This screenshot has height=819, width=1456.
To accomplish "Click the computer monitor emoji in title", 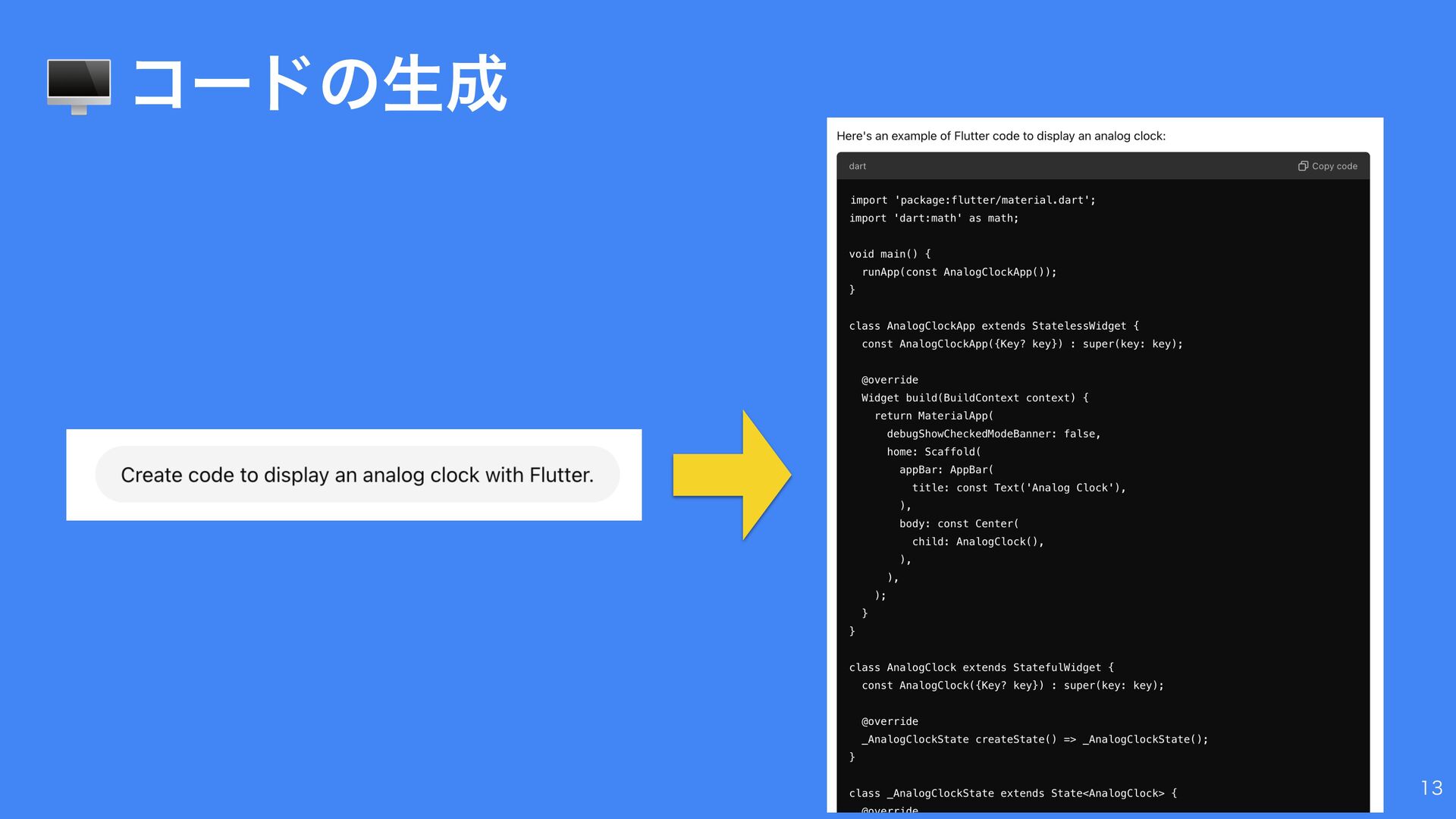I will [x=79, y=86].
